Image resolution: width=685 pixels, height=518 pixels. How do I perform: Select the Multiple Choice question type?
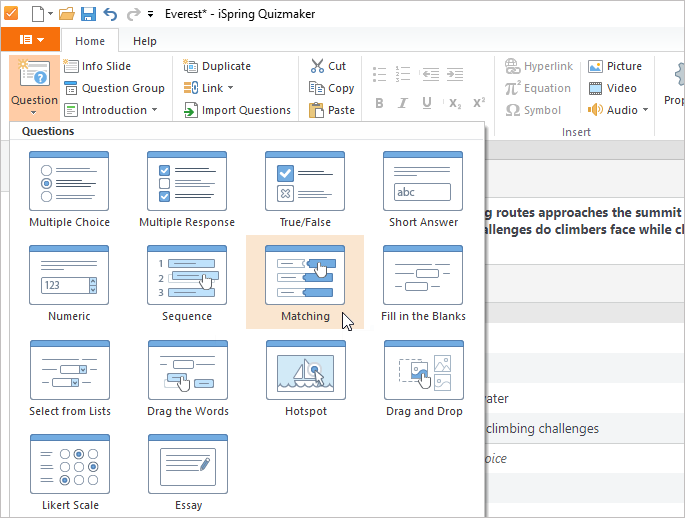pyautogui.click(x=69, y=189)
